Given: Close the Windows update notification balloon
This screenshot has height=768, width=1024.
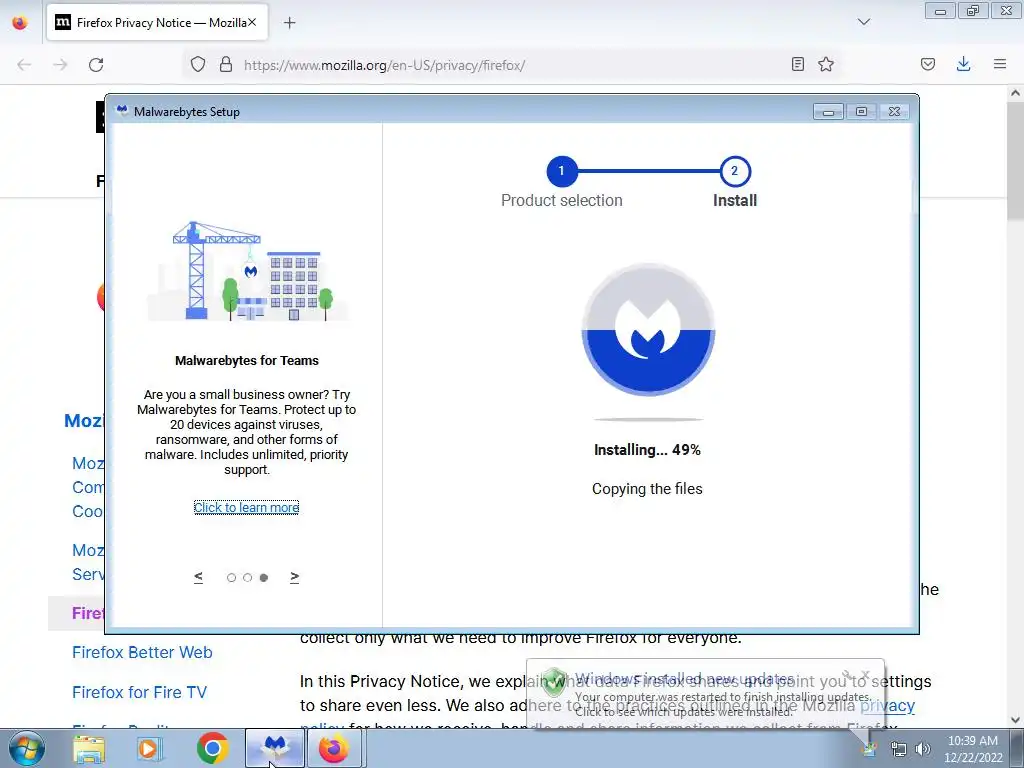Looking at the screenshot, I should (x=865, y=675).
